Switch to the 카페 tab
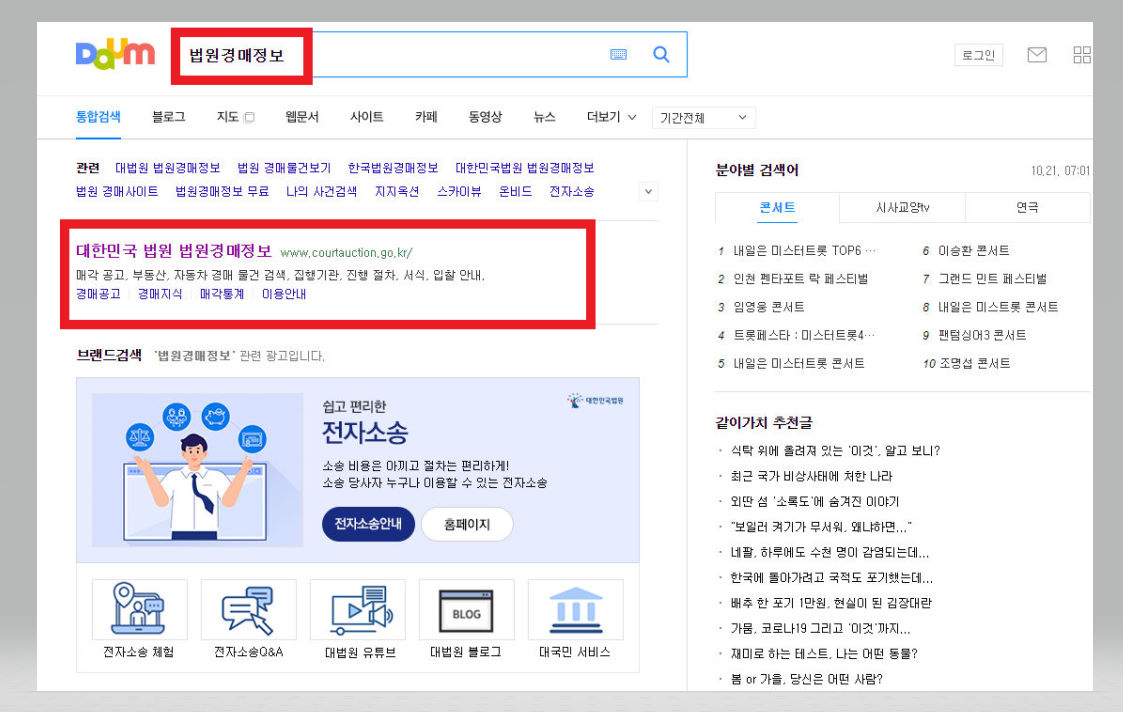Screen dimensions: 1123x712 [426, 117]
